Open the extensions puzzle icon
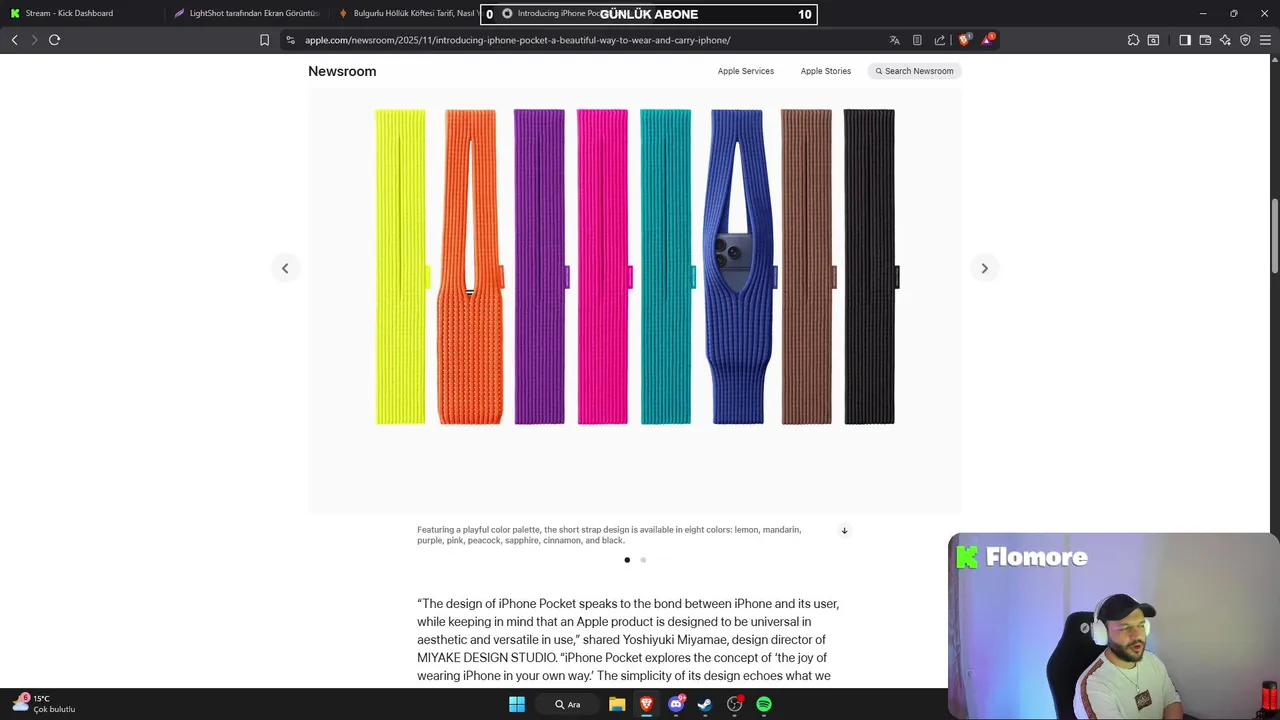1280x720 pixels. pos(1133,40)
